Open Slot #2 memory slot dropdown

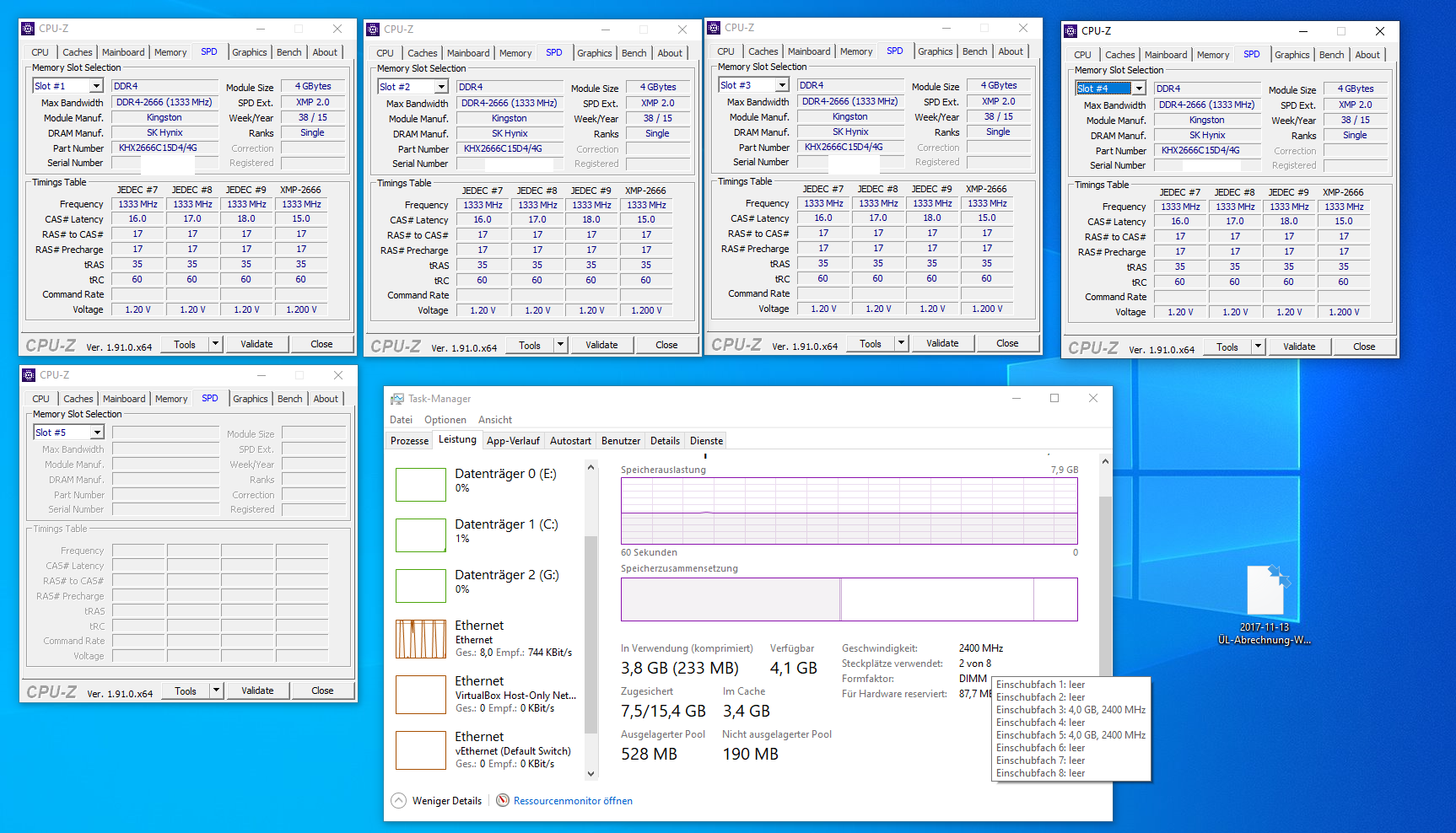click(441, 87)
